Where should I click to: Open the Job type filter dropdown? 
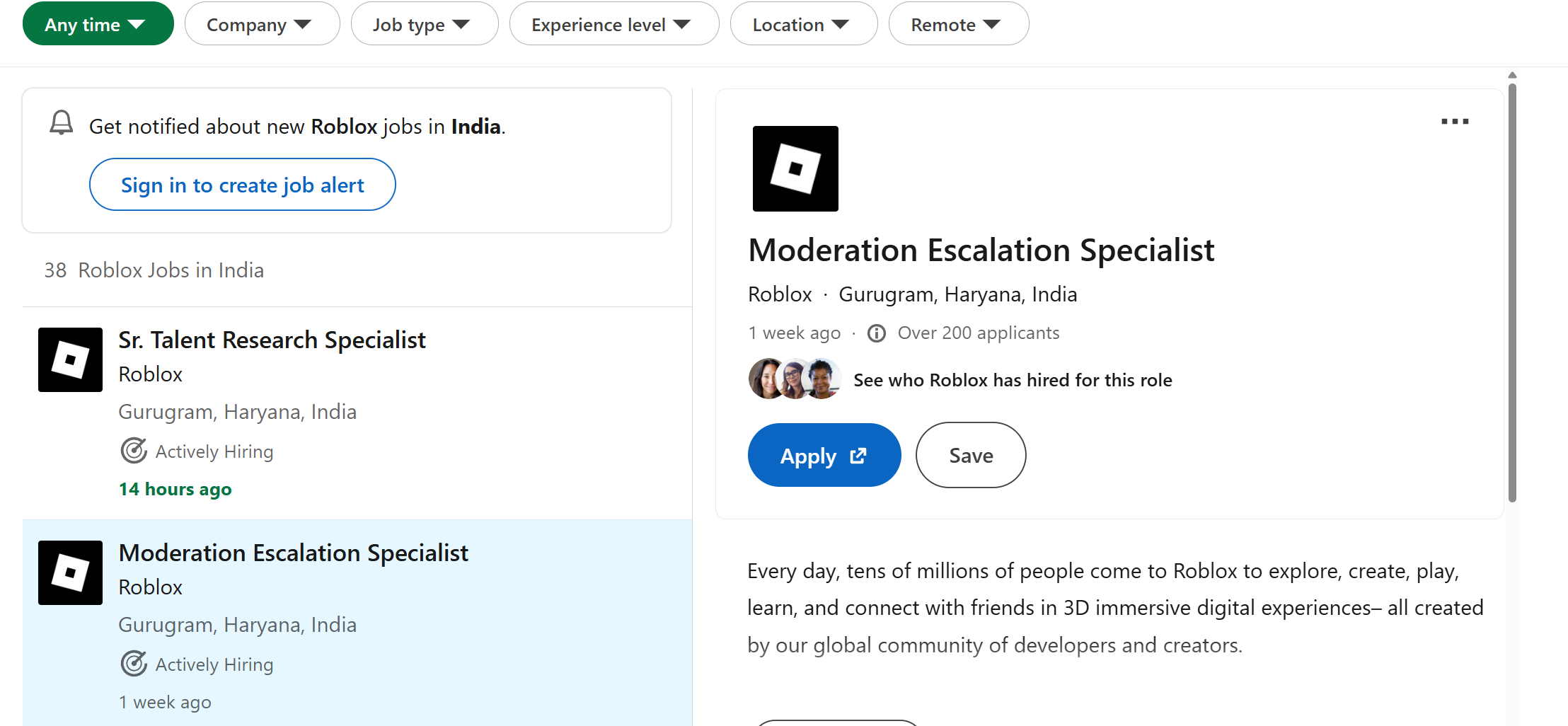(x=425, y=24)
